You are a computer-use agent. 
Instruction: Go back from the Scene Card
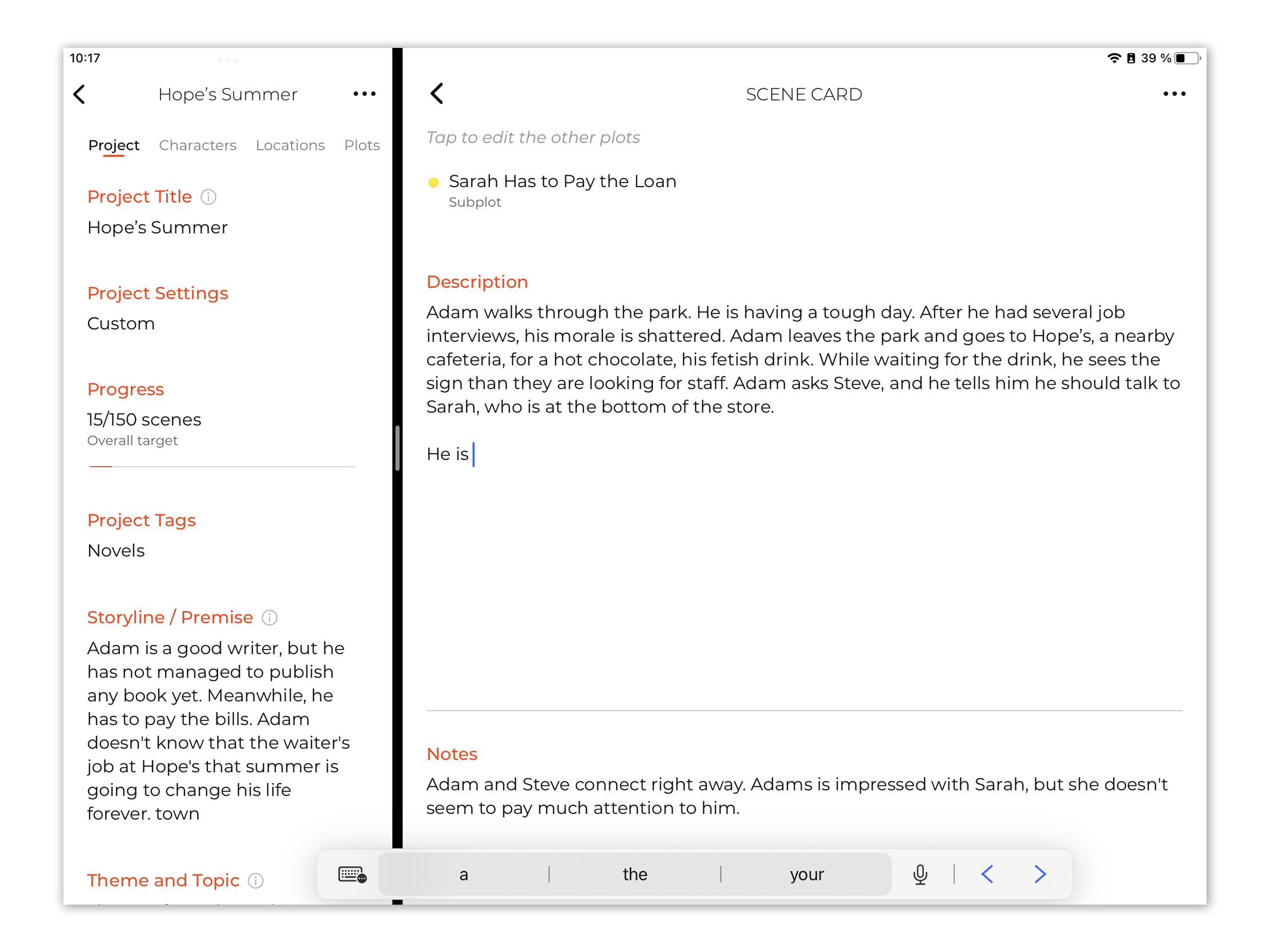click(x=437, y=94)
